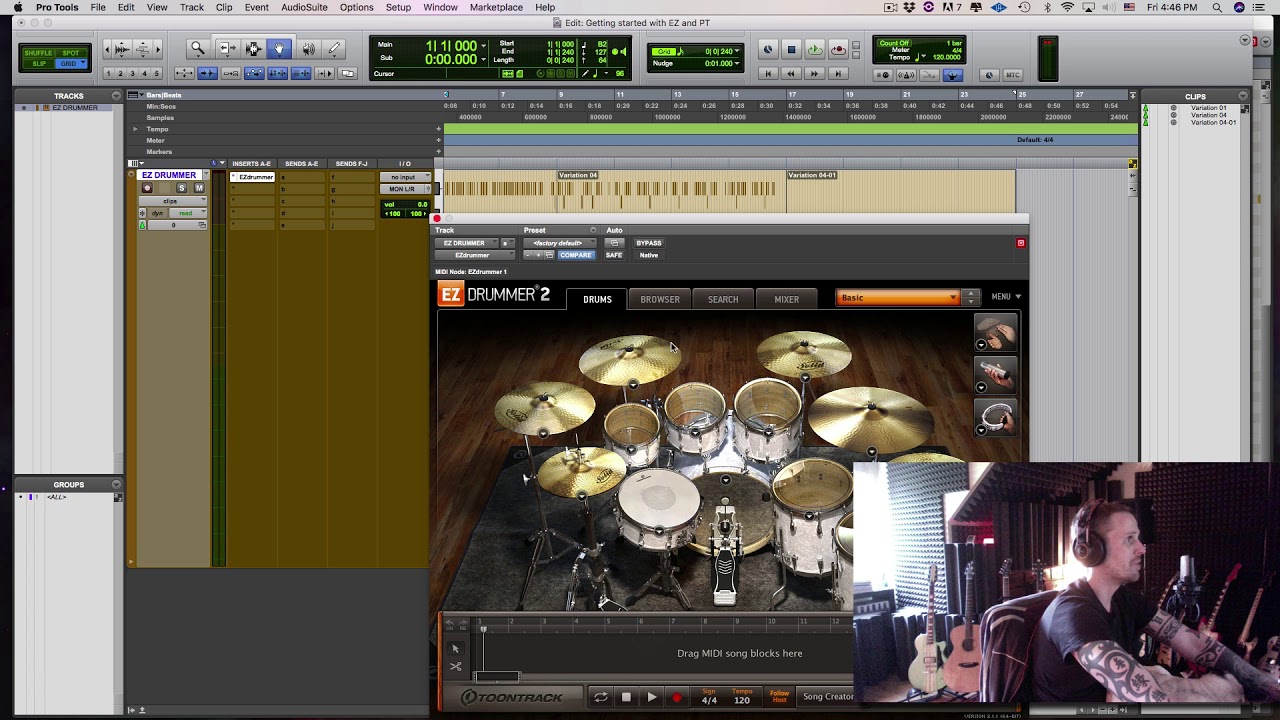Open the Basic kit preset dropdown
1280x720 pixels.
coord(897,297)
